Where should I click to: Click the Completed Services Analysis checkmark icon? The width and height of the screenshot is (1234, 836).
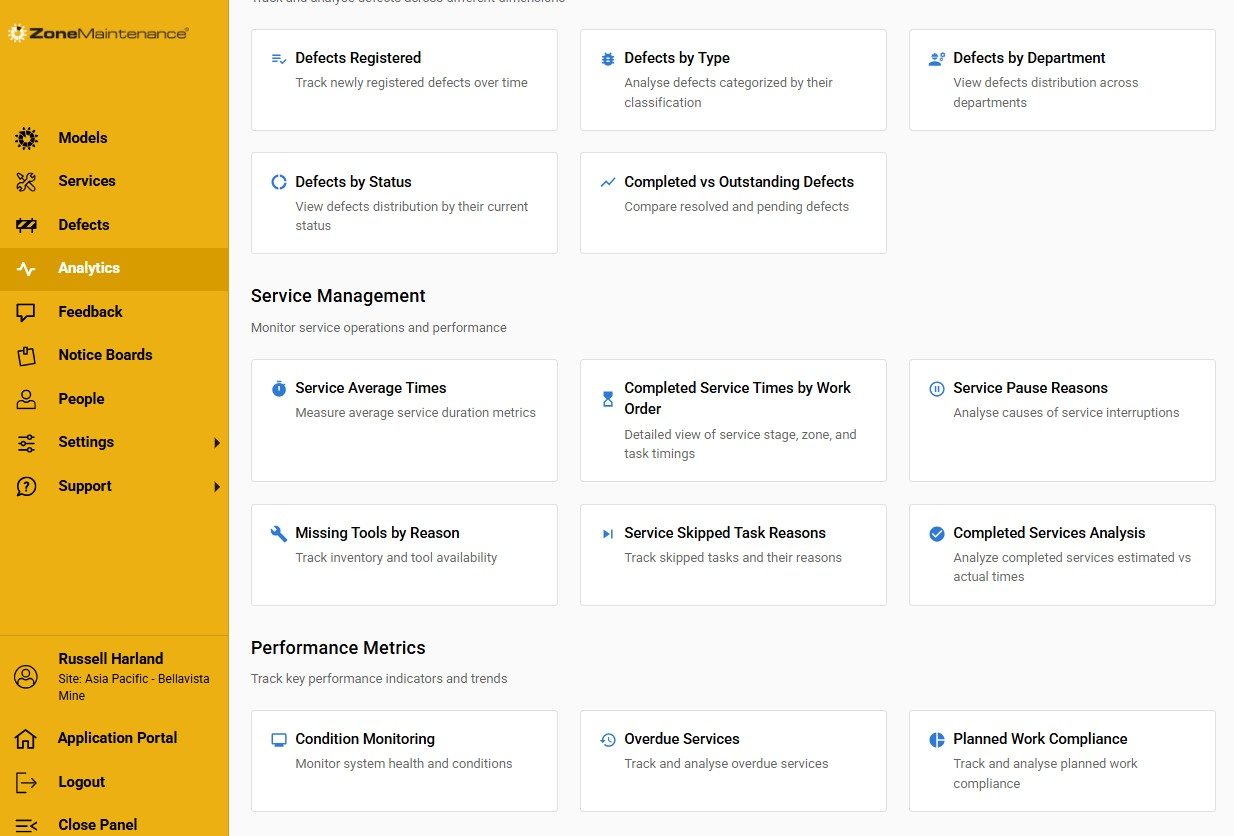tap(937, 534)
